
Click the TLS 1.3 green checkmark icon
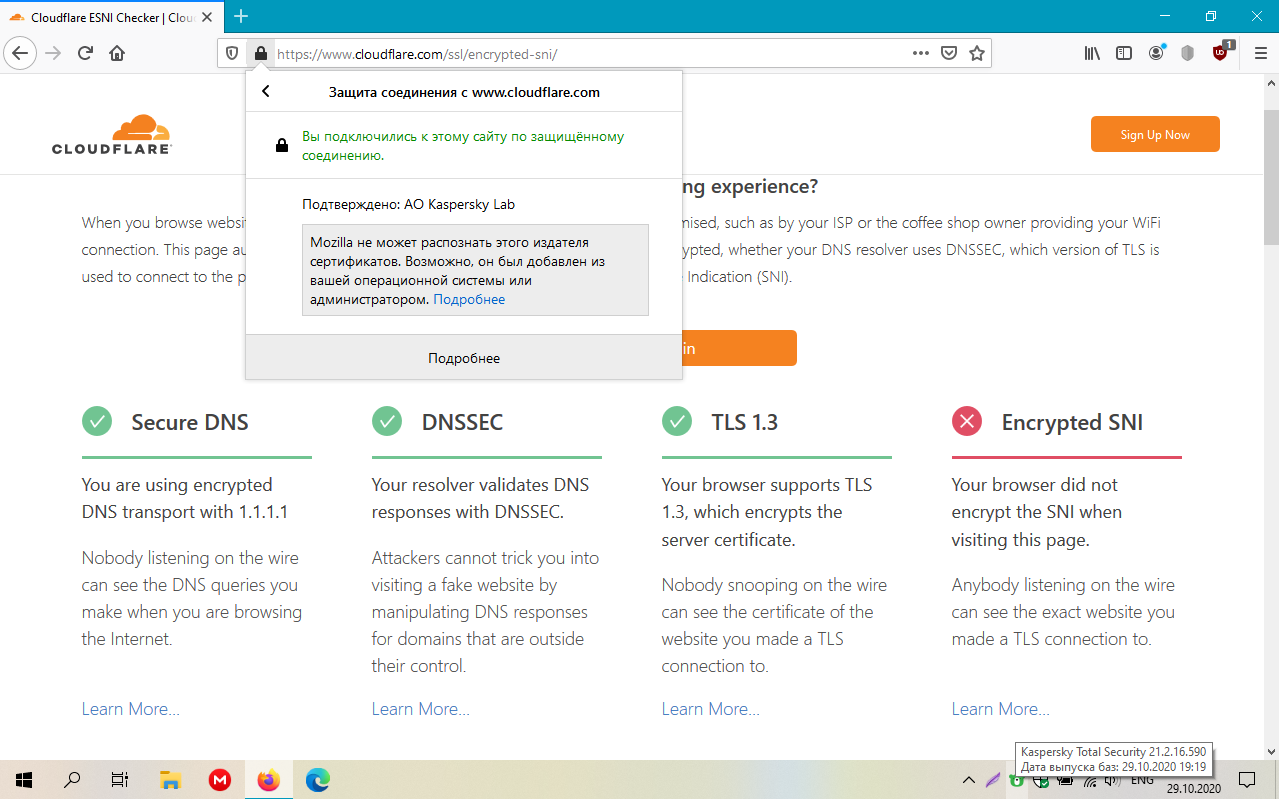tap(677, 421)
